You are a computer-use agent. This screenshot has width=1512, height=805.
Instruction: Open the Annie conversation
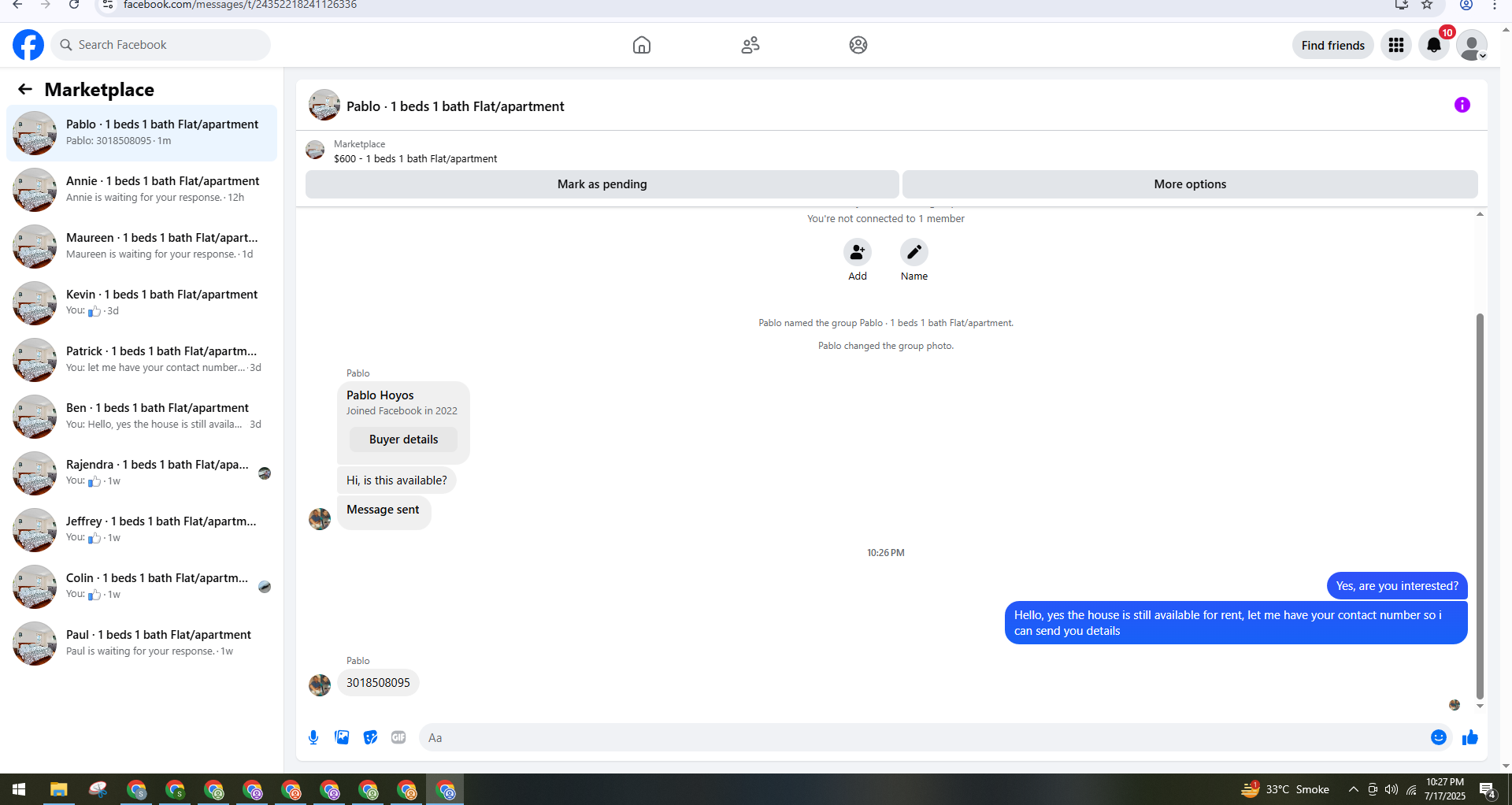pyautogui.click(x=142, y=190)
